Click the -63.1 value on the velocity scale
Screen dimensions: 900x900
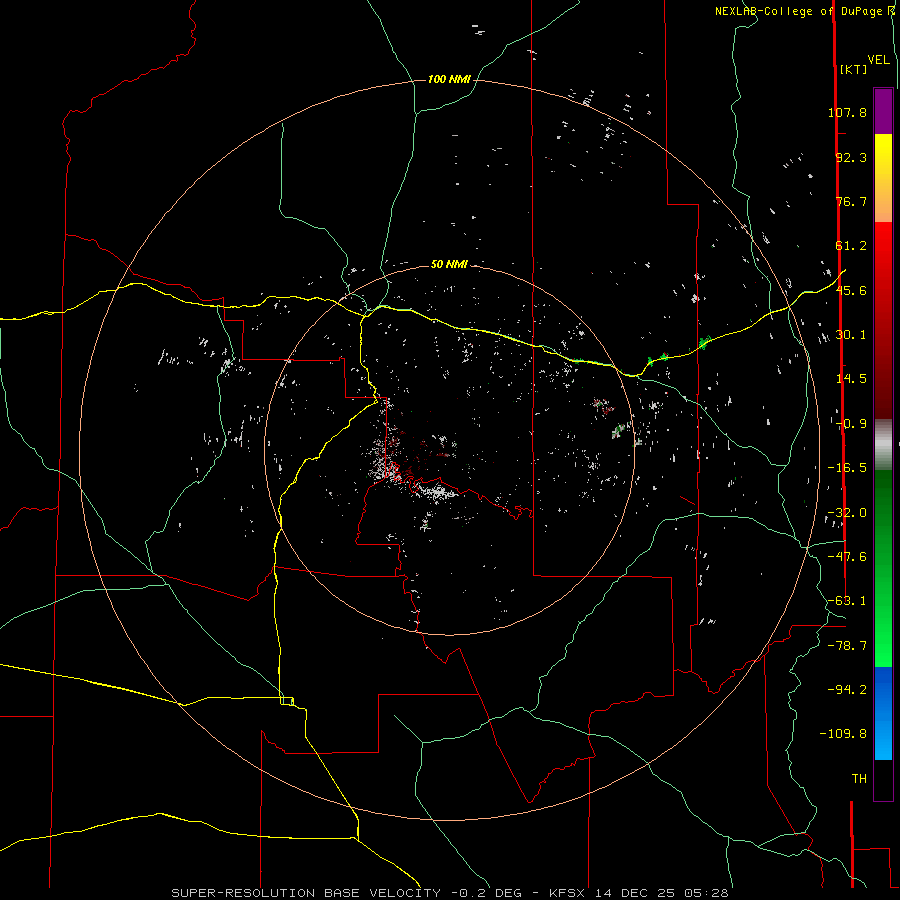tap(847, 601)
